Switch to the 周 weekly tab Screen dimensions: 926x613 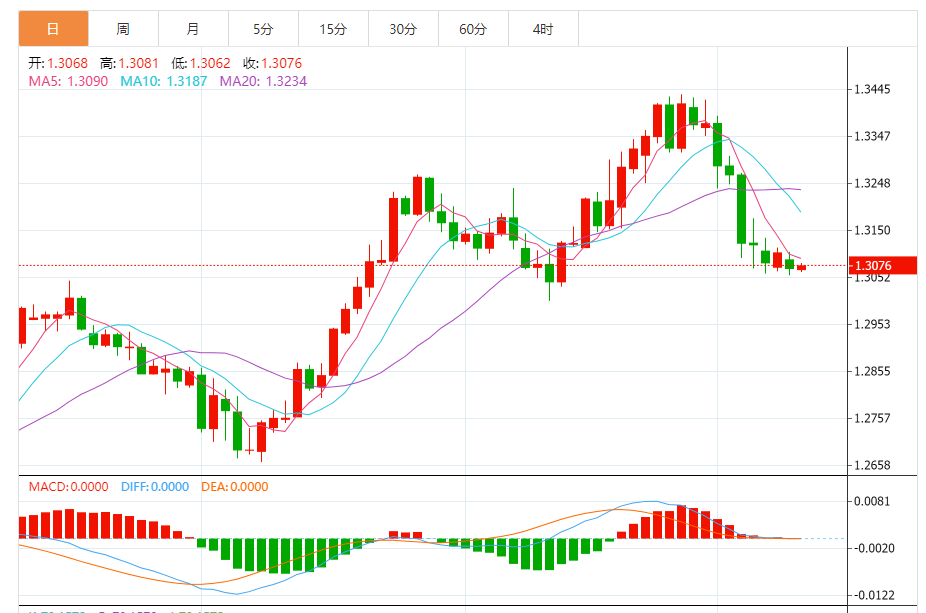click(123, 28)
